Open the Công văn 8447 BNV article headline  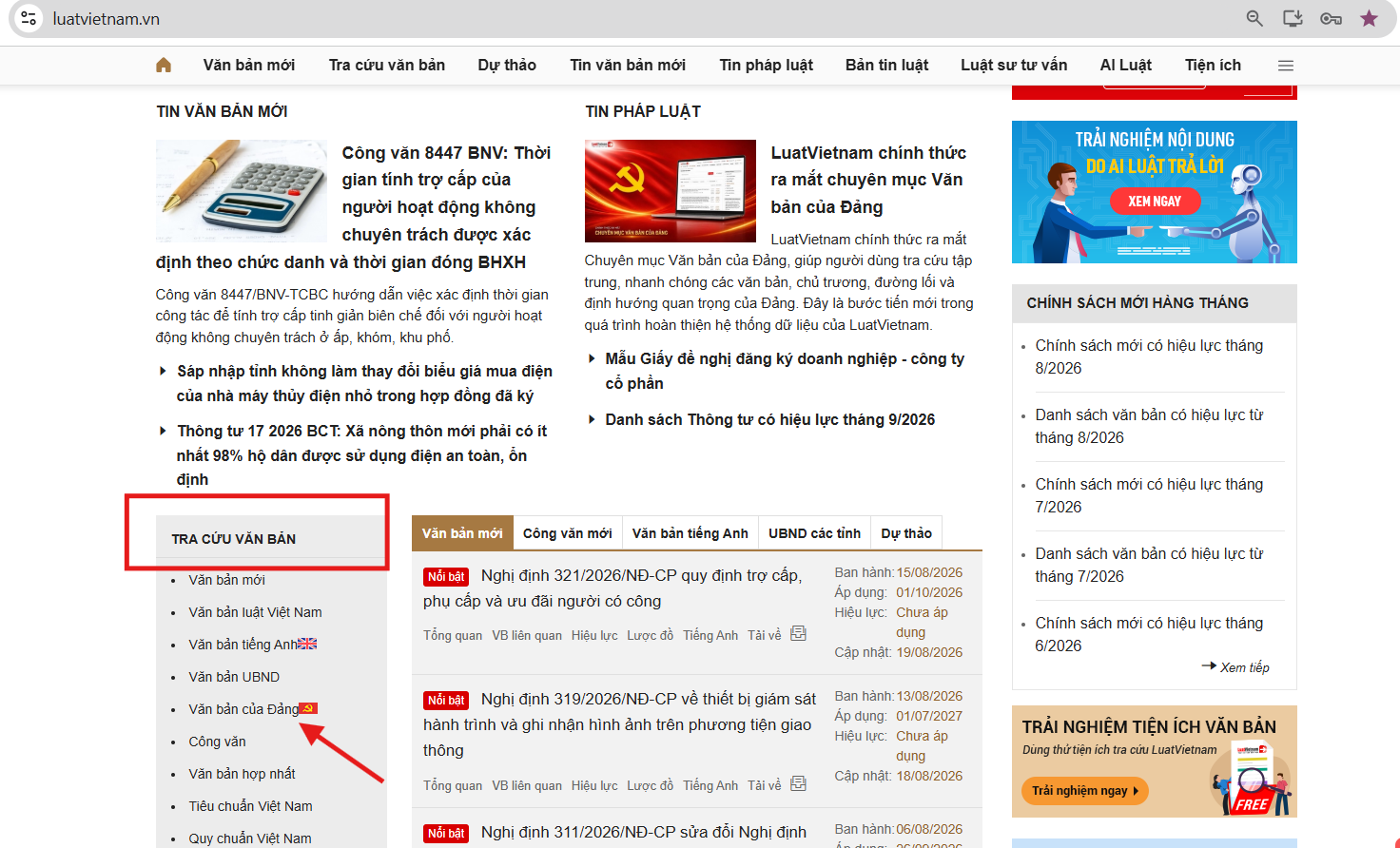coord(353,207)
